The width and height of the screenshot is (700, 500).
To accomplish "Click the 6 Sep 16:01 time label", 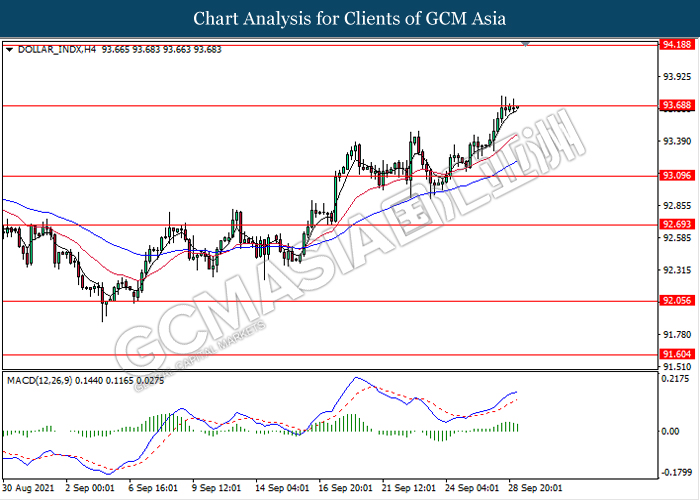I will pyautogui.click(x=153, y=488).
